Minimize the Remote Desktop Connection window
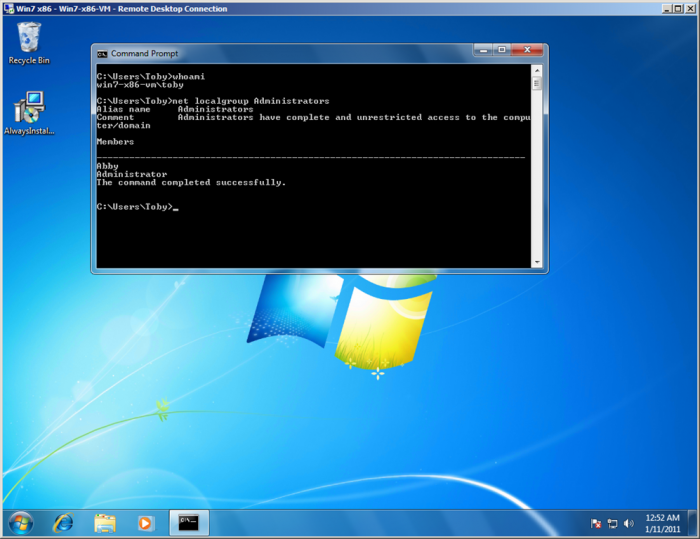The image size is (700, 539). point(667,8)
